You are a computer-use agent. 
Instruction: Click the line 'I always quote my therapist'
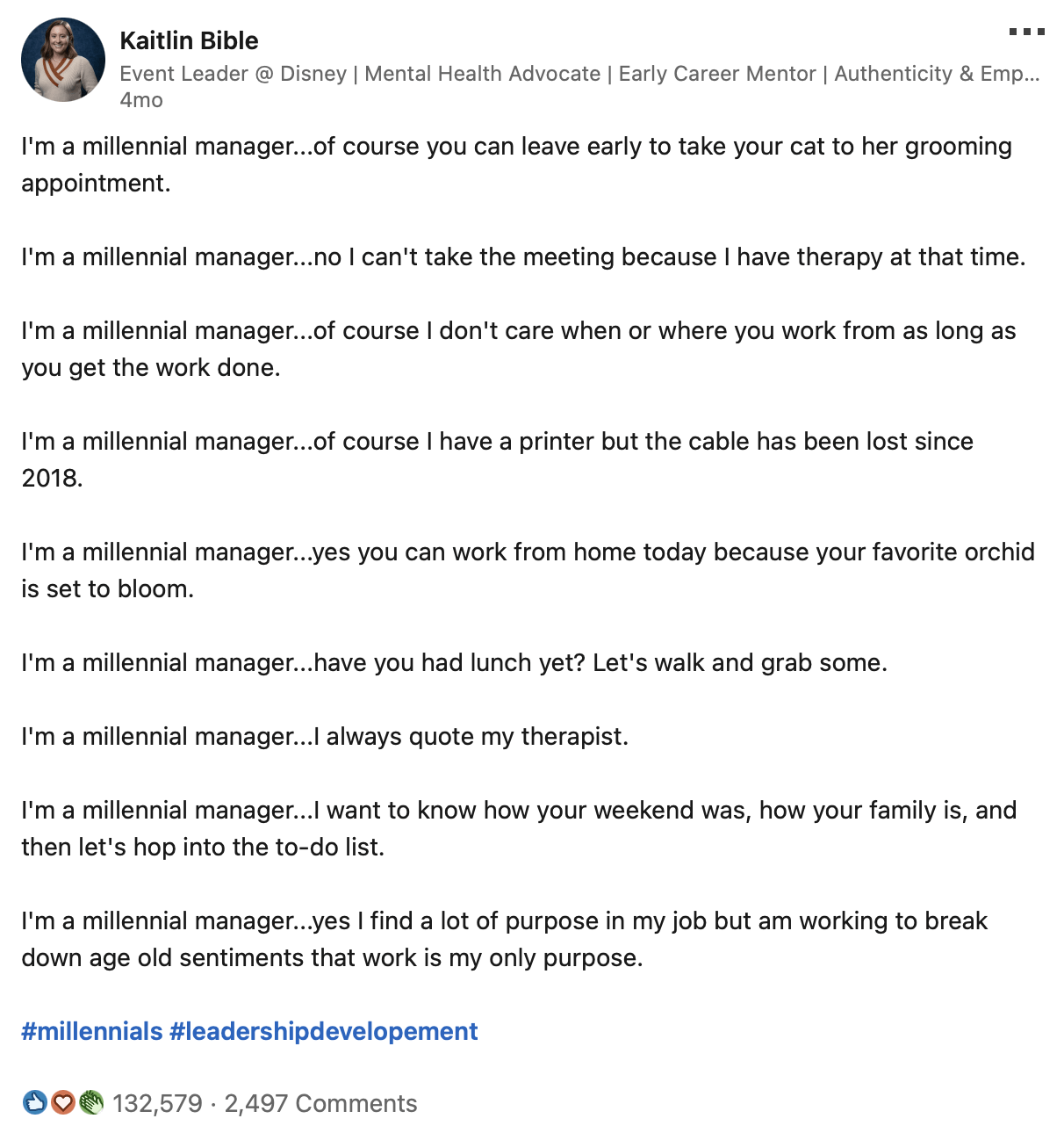pyautogui.click(x=325, y=736)
